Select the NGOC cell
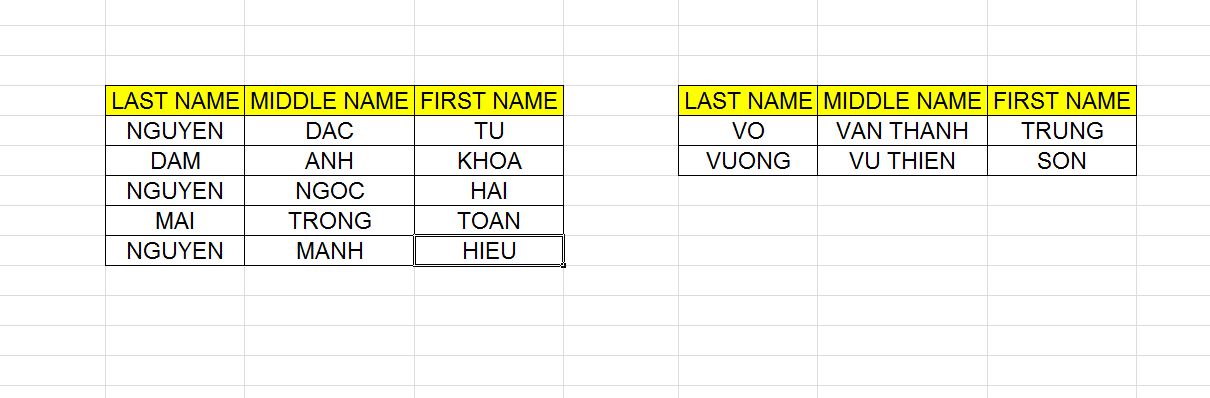The image size is (1210, 398). coord(329,191)
